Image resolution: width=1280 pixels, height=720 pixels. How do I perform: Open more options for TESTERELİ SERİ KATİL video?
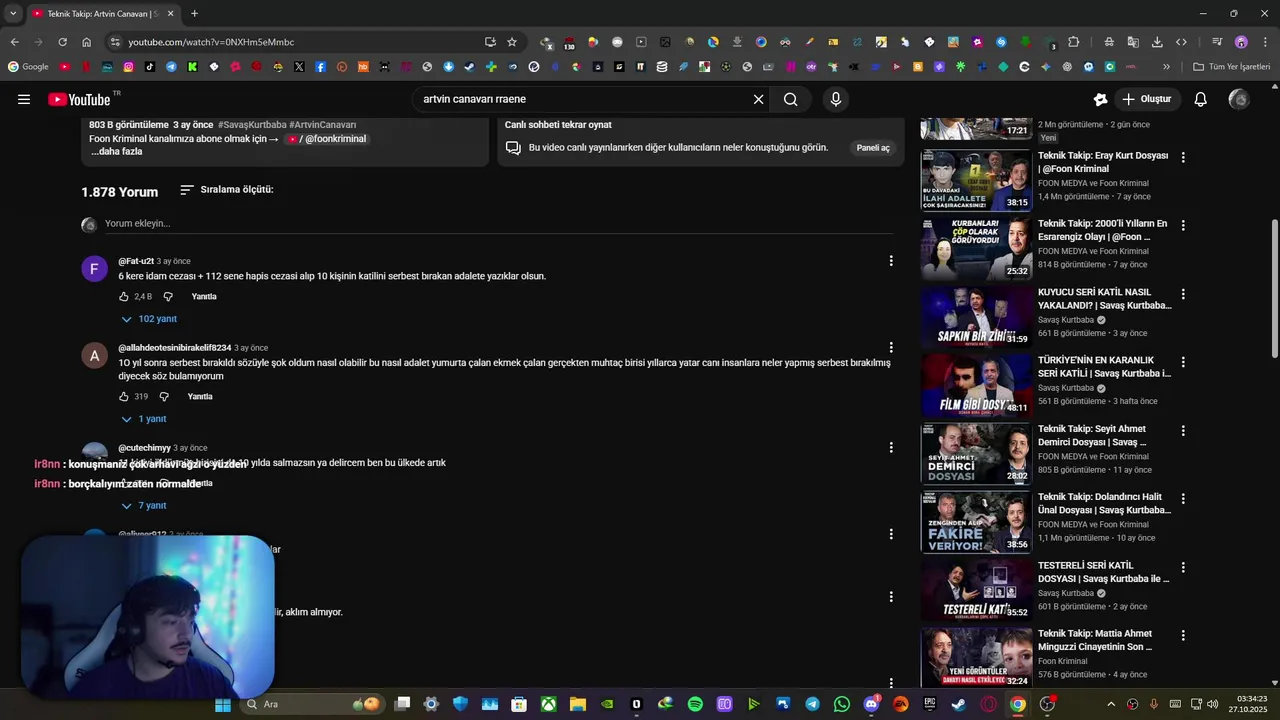1183,567
